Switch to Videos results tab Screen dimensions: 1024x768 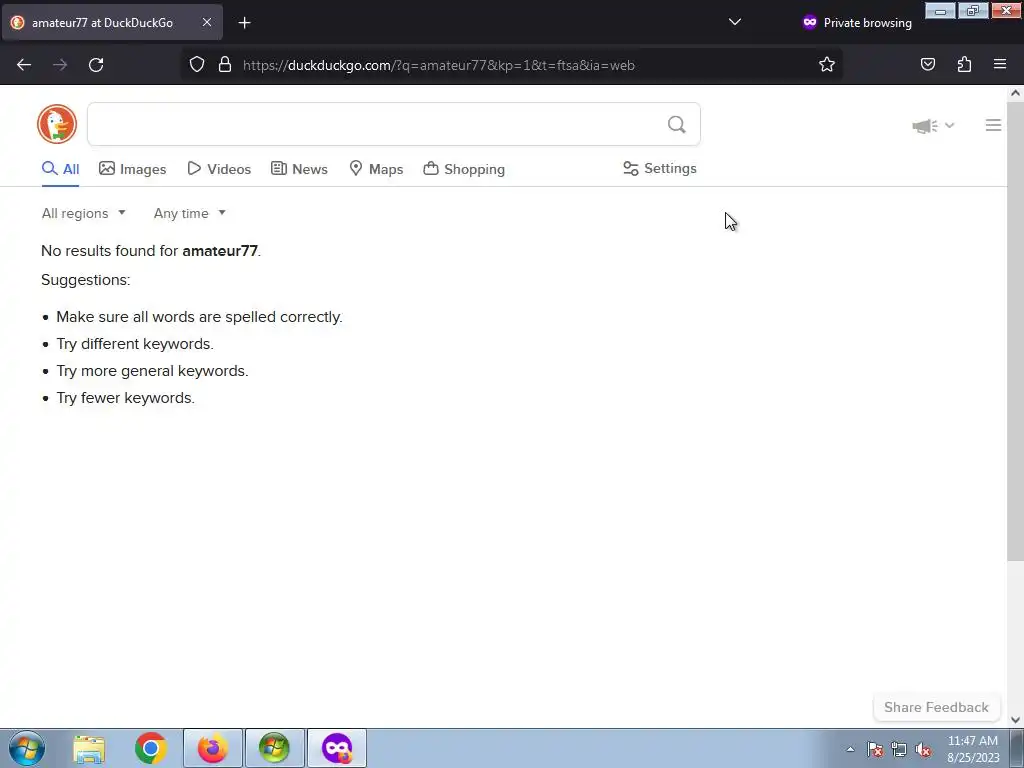219,169
